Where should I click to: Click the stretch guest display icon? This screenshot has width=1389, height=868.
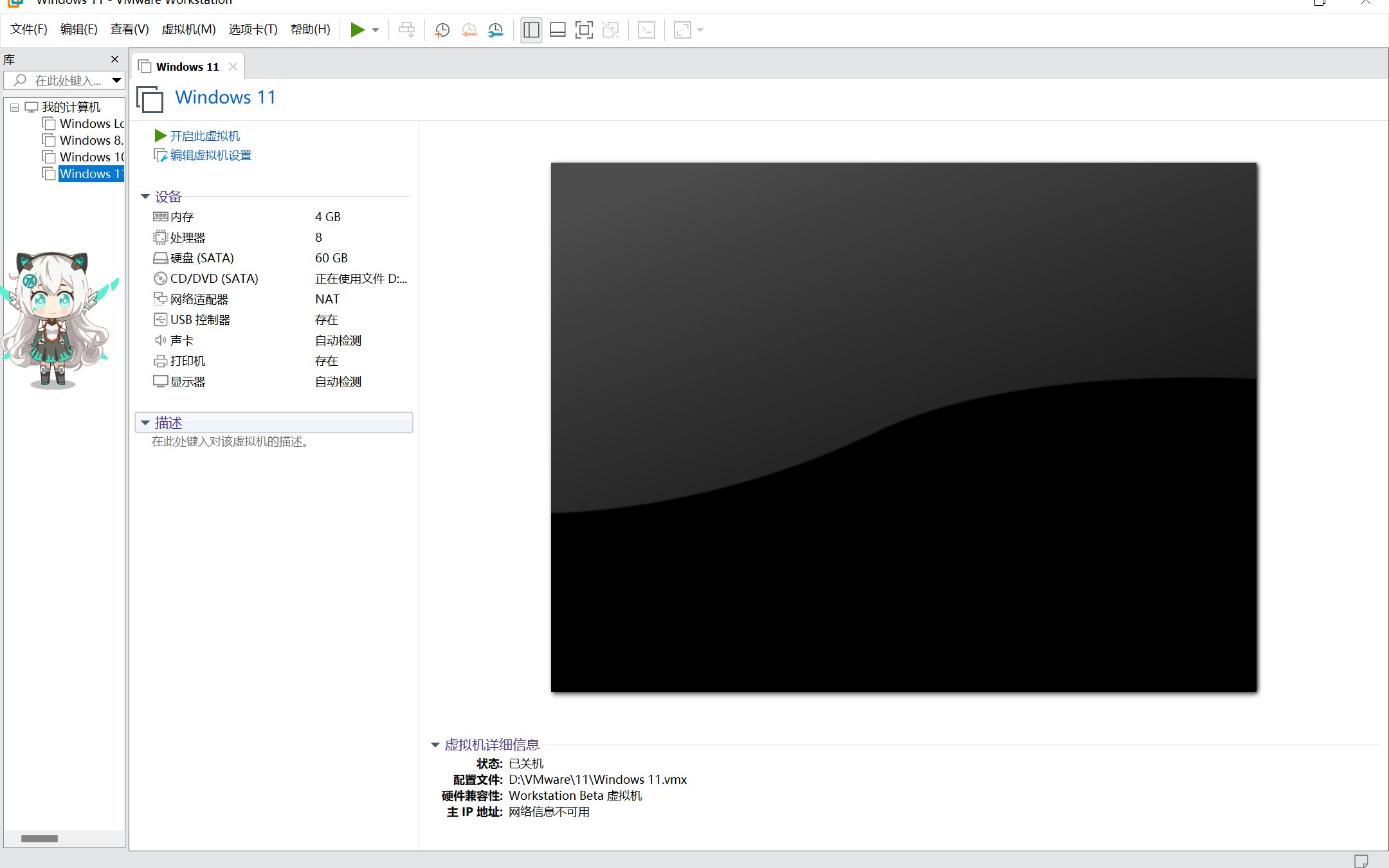click(682, 30)
